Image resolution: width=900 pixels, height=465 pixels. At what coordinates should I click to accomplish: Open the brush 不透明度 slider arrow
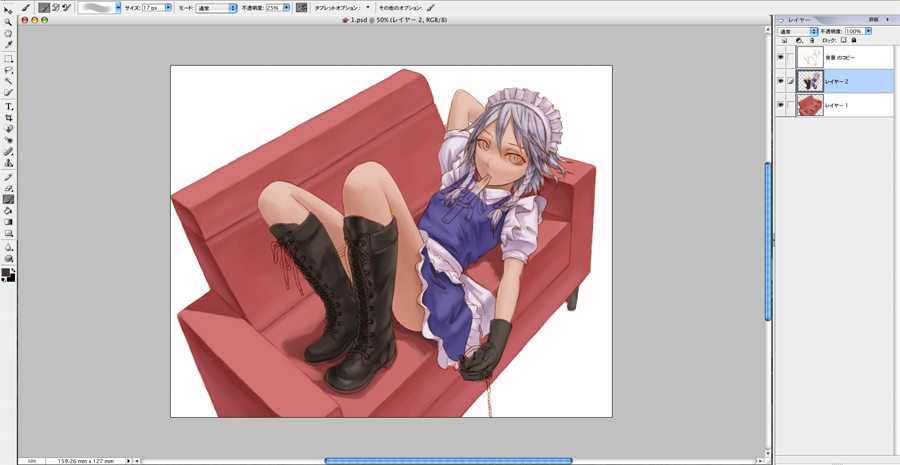pyautogui.click(x=286, y=7)
